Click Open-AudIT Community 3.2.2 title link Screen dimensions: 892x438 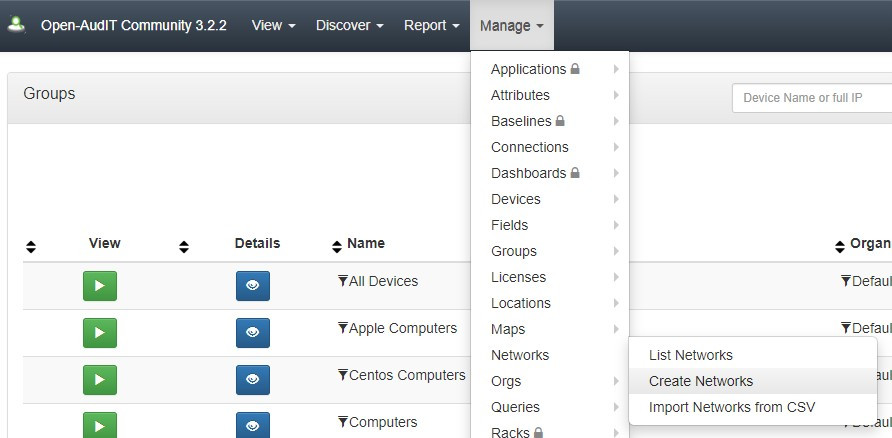(134, 26)
